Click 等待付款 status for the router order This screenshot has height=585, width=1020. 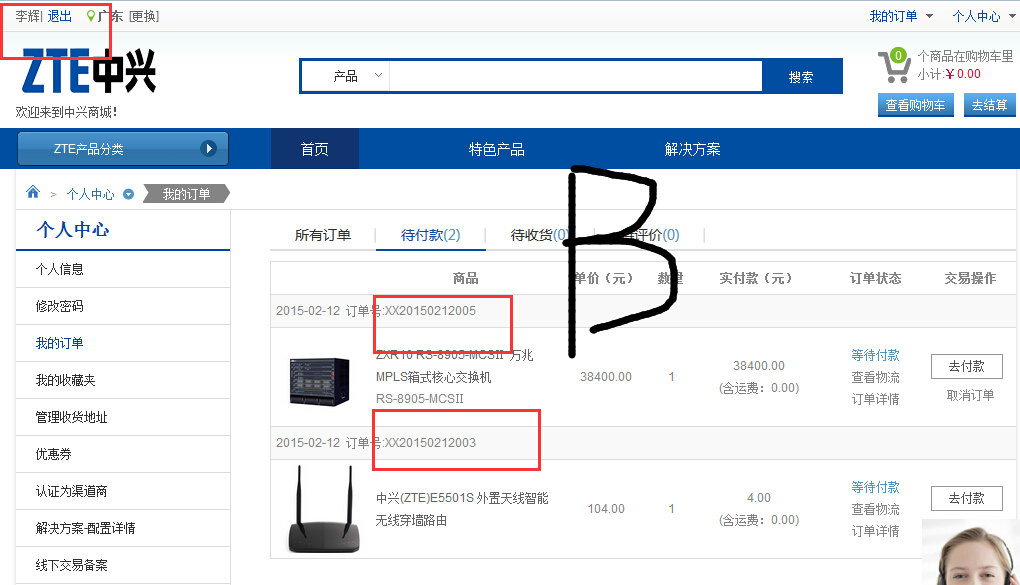click(875, 487)
